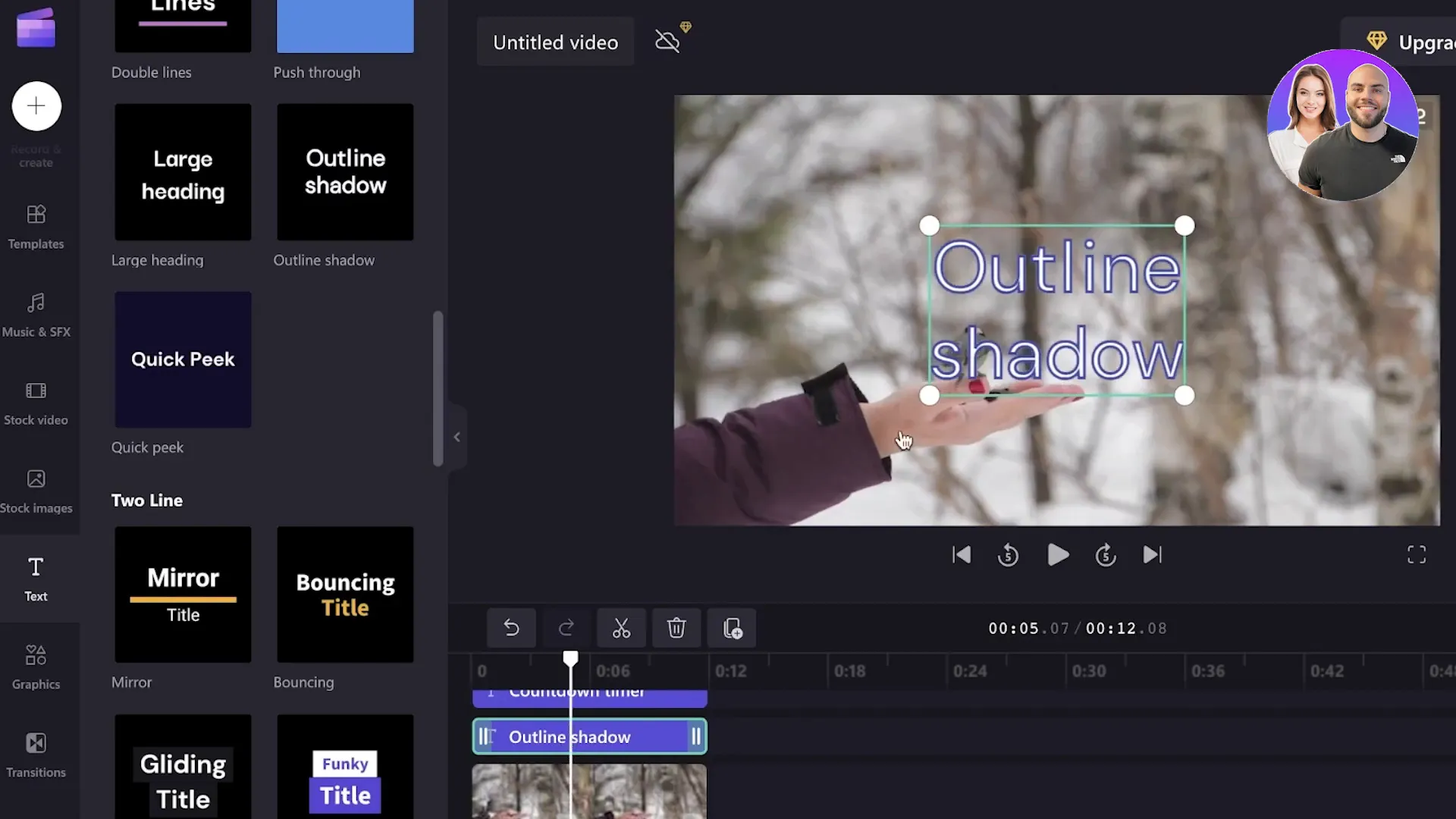Open the Templates sidebar tab
The width and height of the screenshot is (1456, 819).
36,227
